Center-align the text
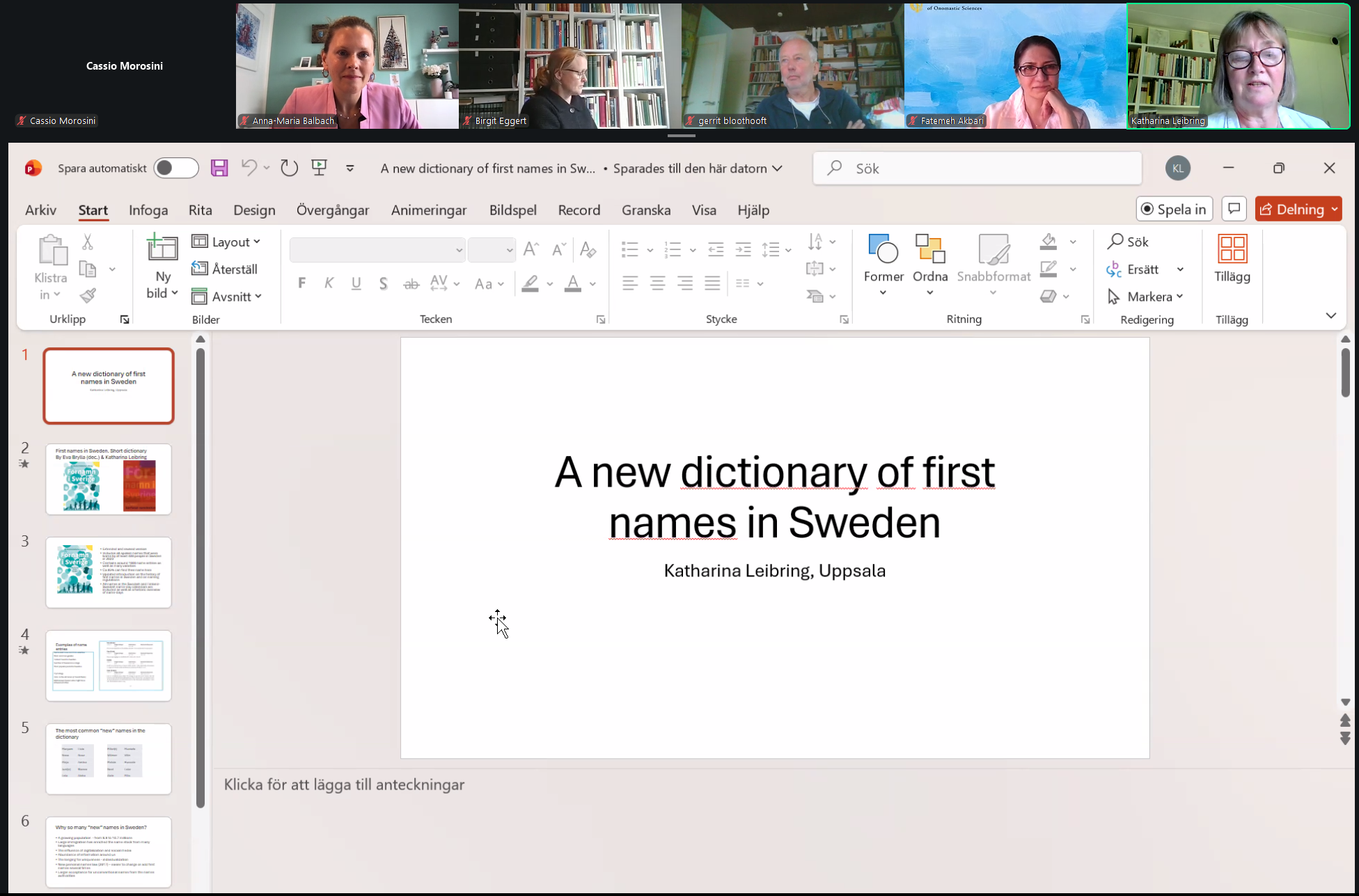This screenshot has height=896, width=1359. 657,283
